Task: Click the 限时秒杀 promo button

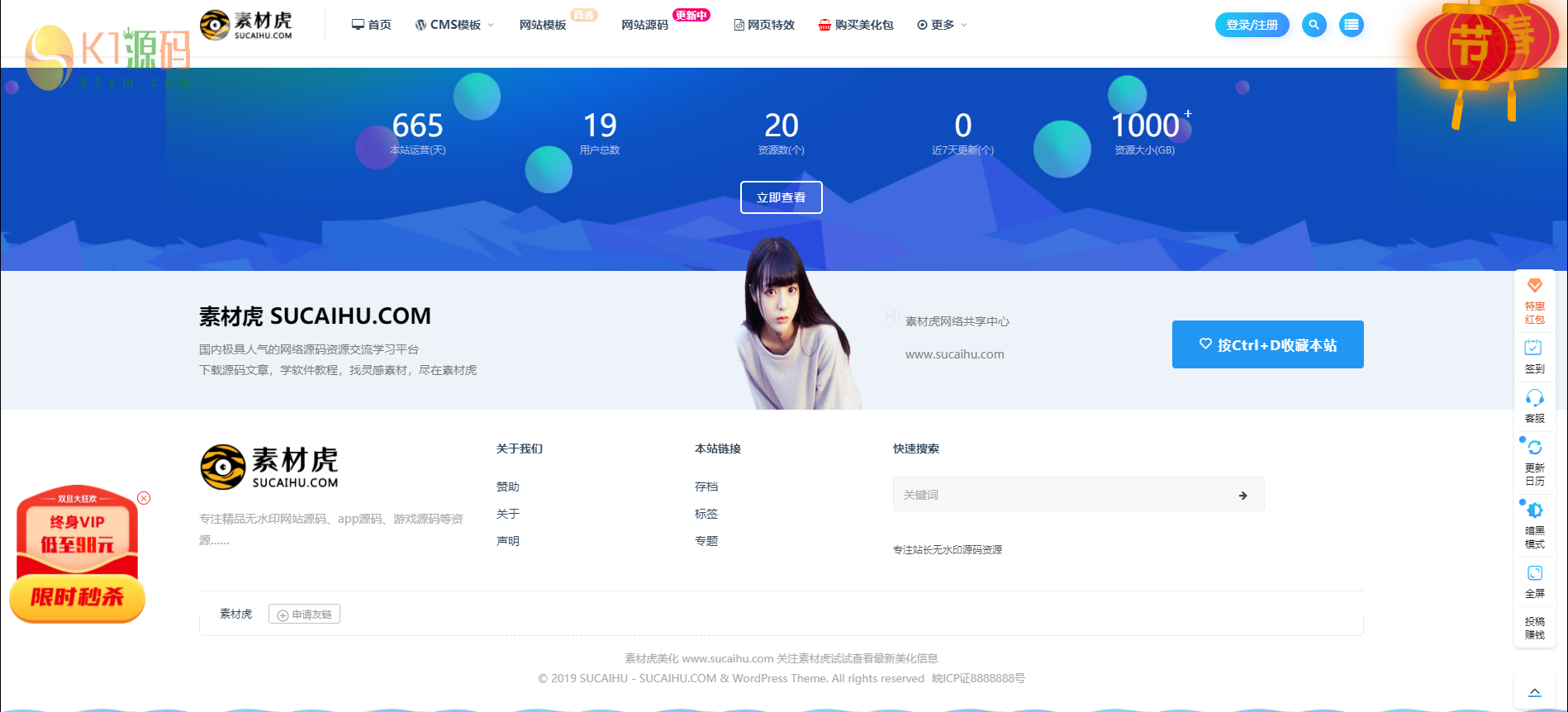Action: (77, 596)
